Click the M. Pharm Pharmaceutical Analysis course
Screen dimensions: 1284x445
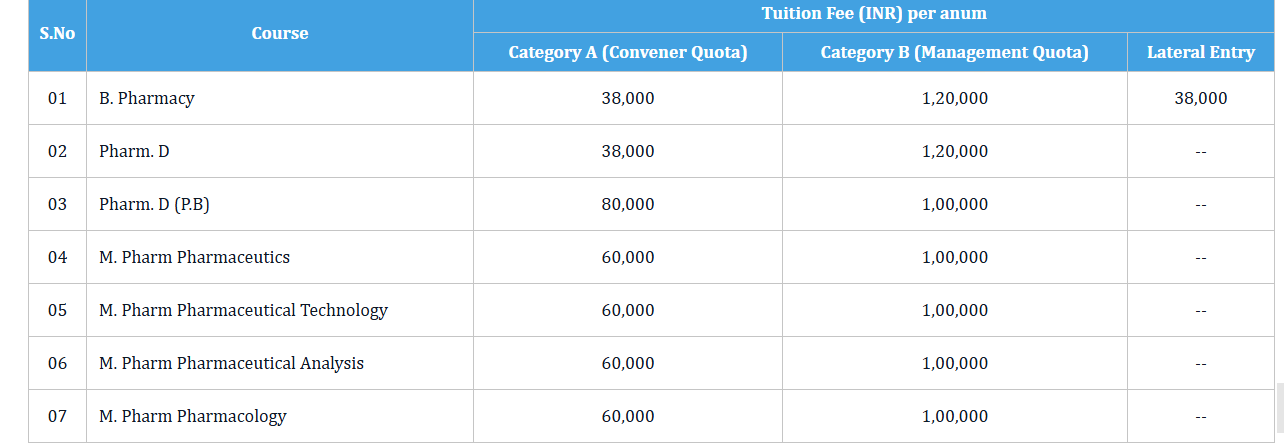coord(231,363)
